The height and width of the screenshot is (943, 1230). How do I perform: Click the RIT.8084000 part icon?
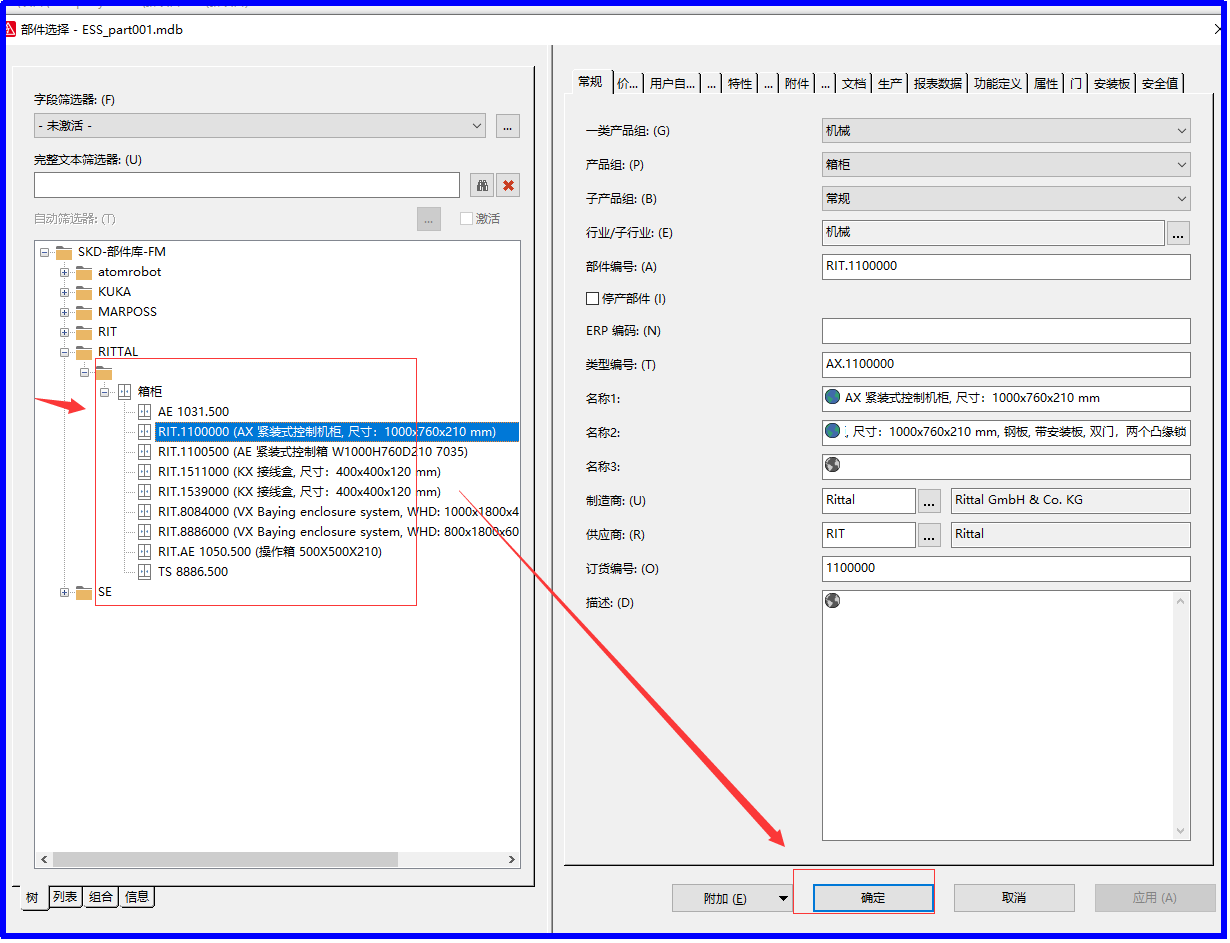[144, 512]
